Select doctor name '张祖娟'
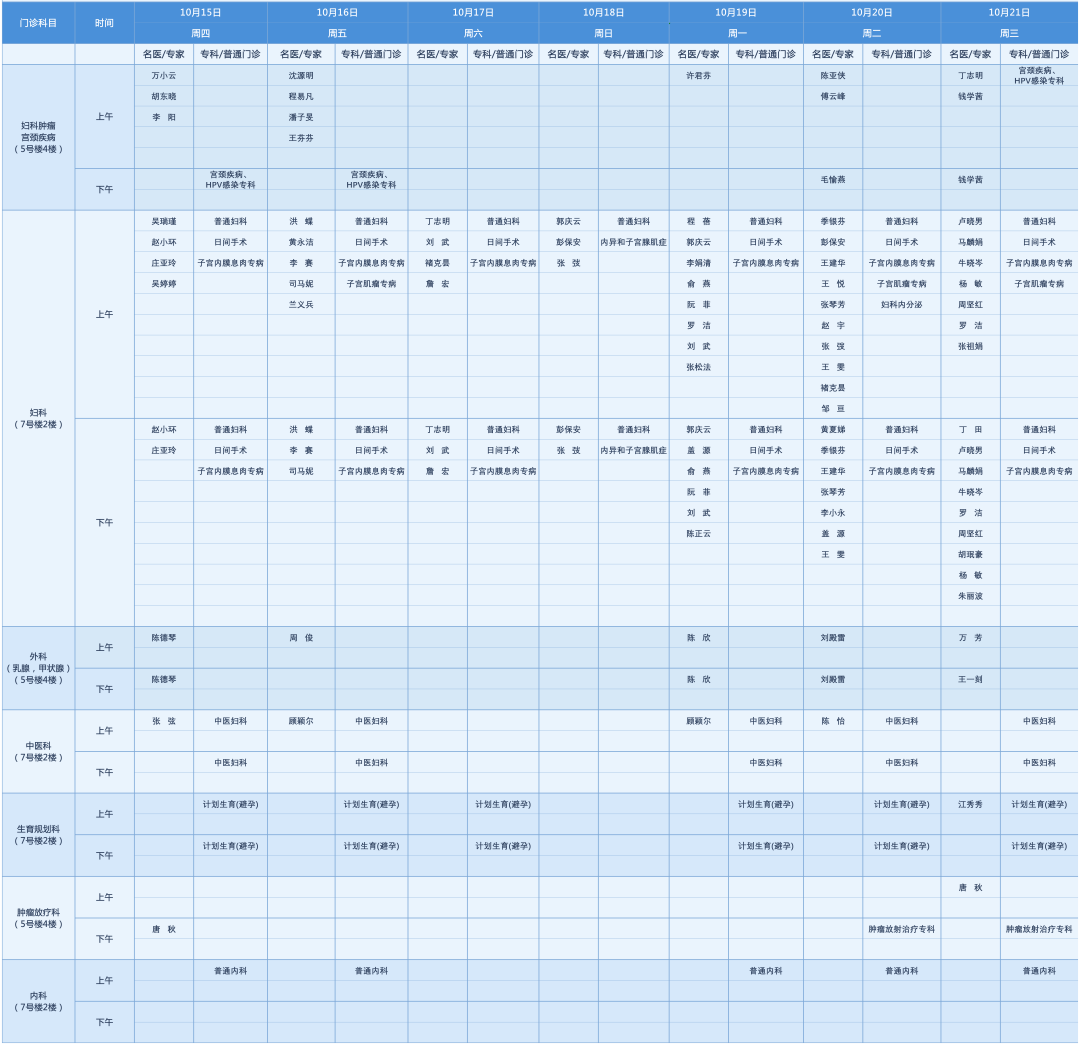 pyautogui.click(x=970, y=346)
